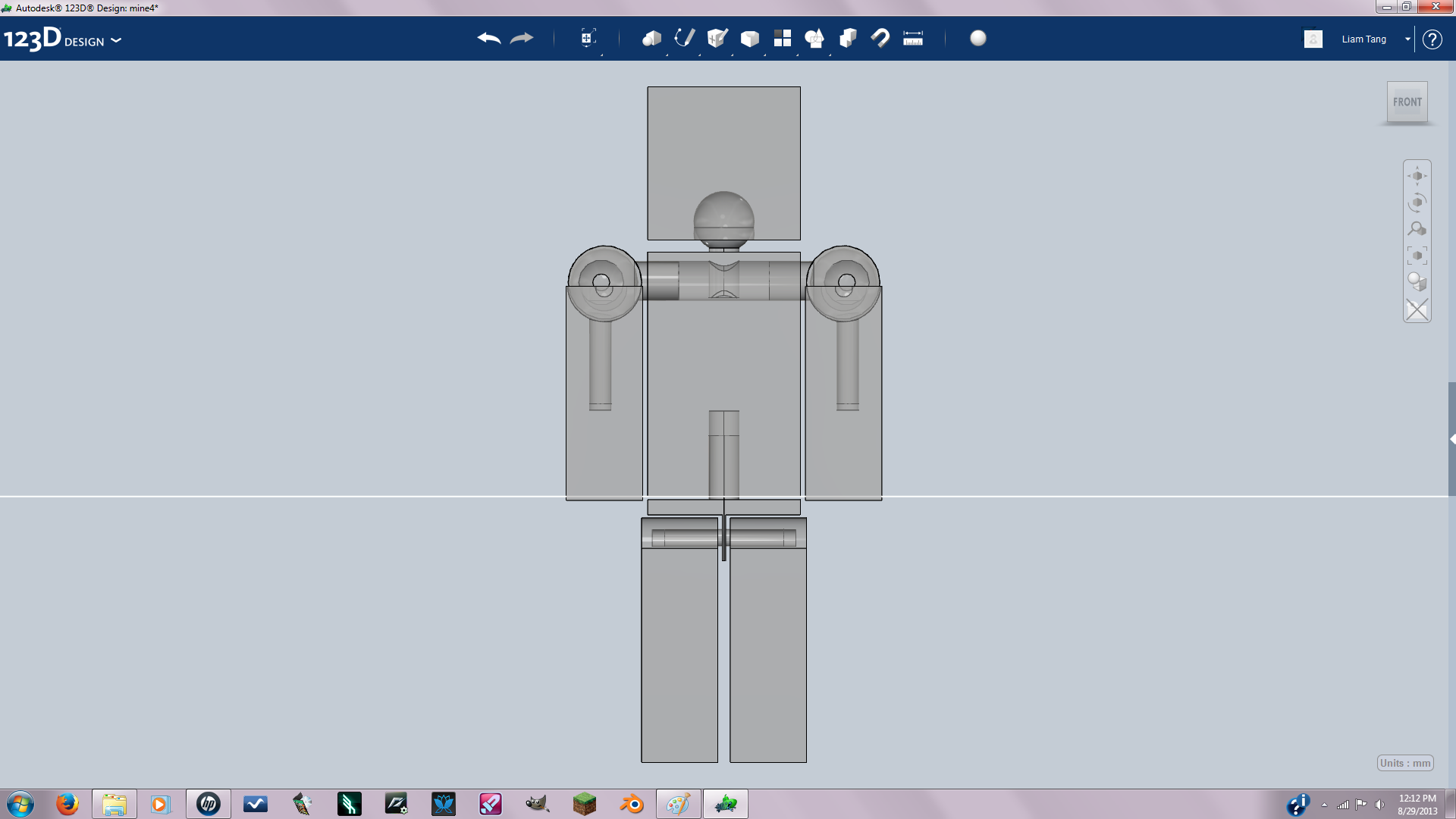Open the Liam Tang account dropdown
Image resolution: width=1456 pixels, height=819 pixels.
(1407, 39)
